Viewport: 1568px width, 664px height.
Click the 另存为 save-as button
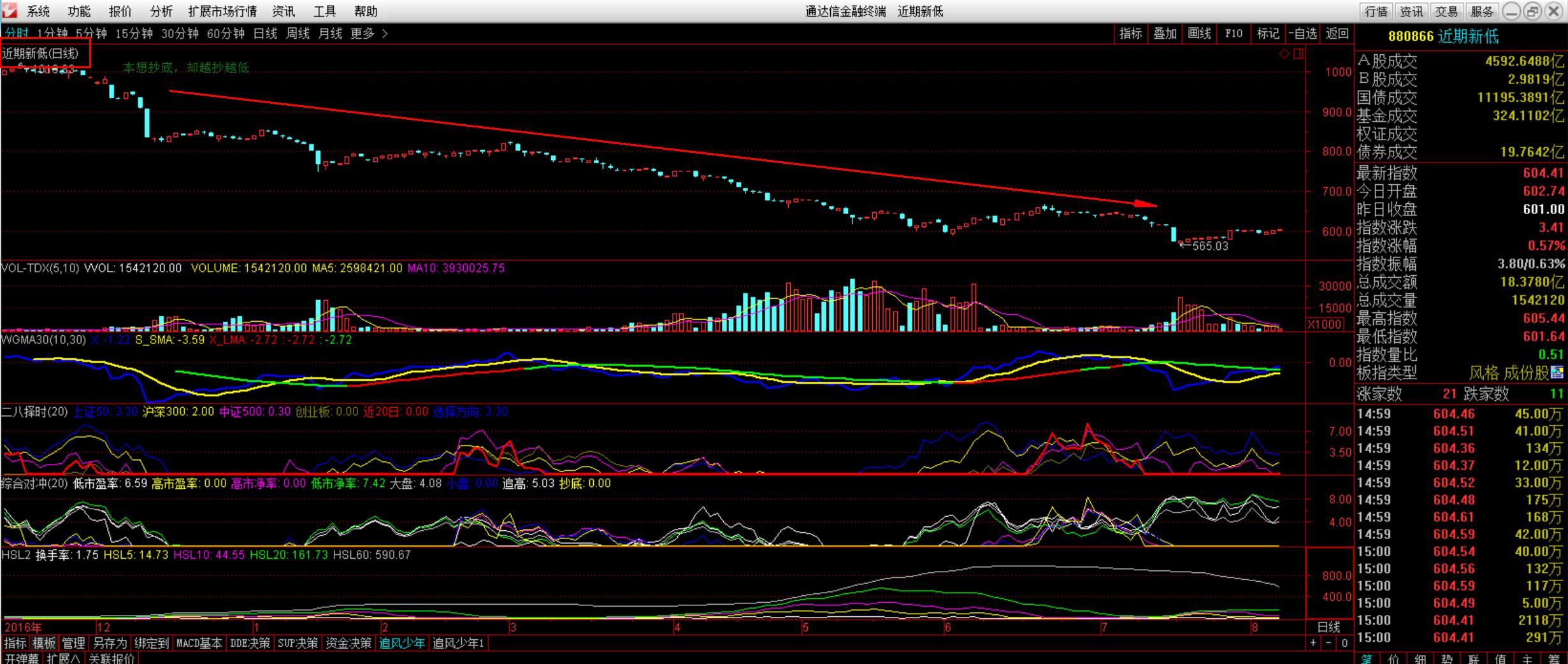(110, 644)
